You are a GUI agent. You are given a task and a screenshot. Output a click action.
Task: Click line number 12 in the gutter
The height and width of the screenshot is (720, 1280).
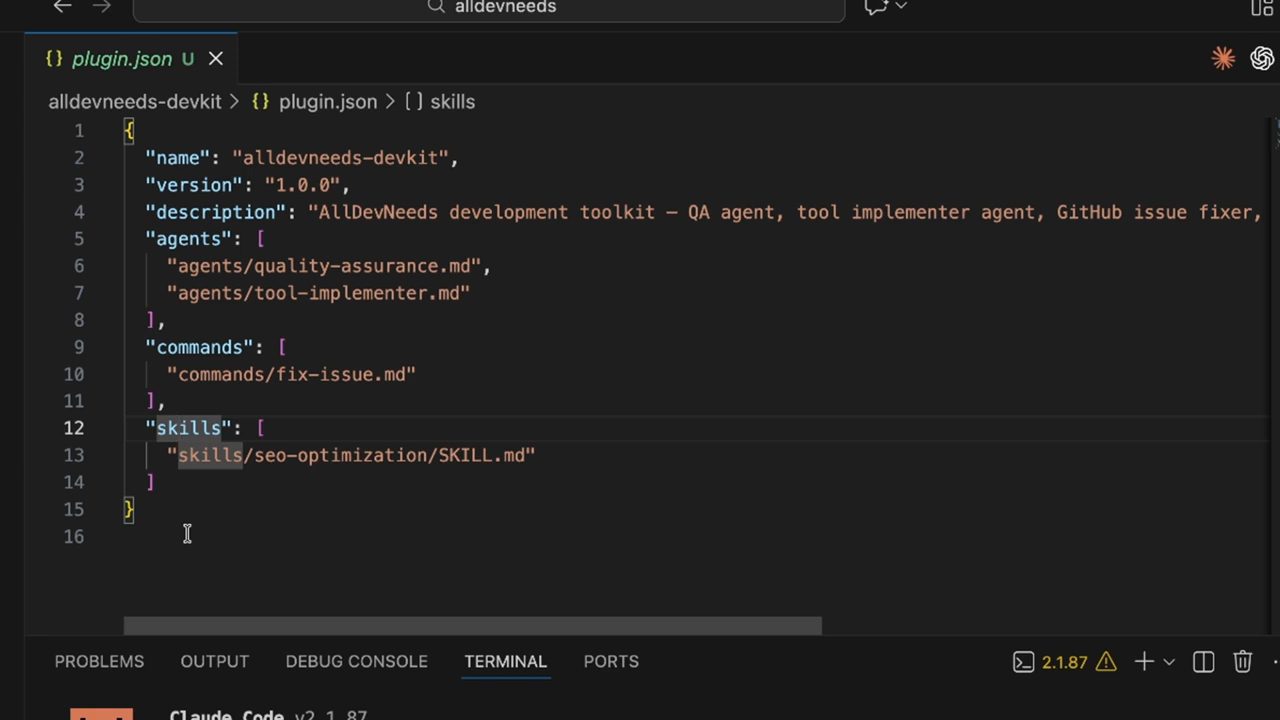[x=74, y=428]
